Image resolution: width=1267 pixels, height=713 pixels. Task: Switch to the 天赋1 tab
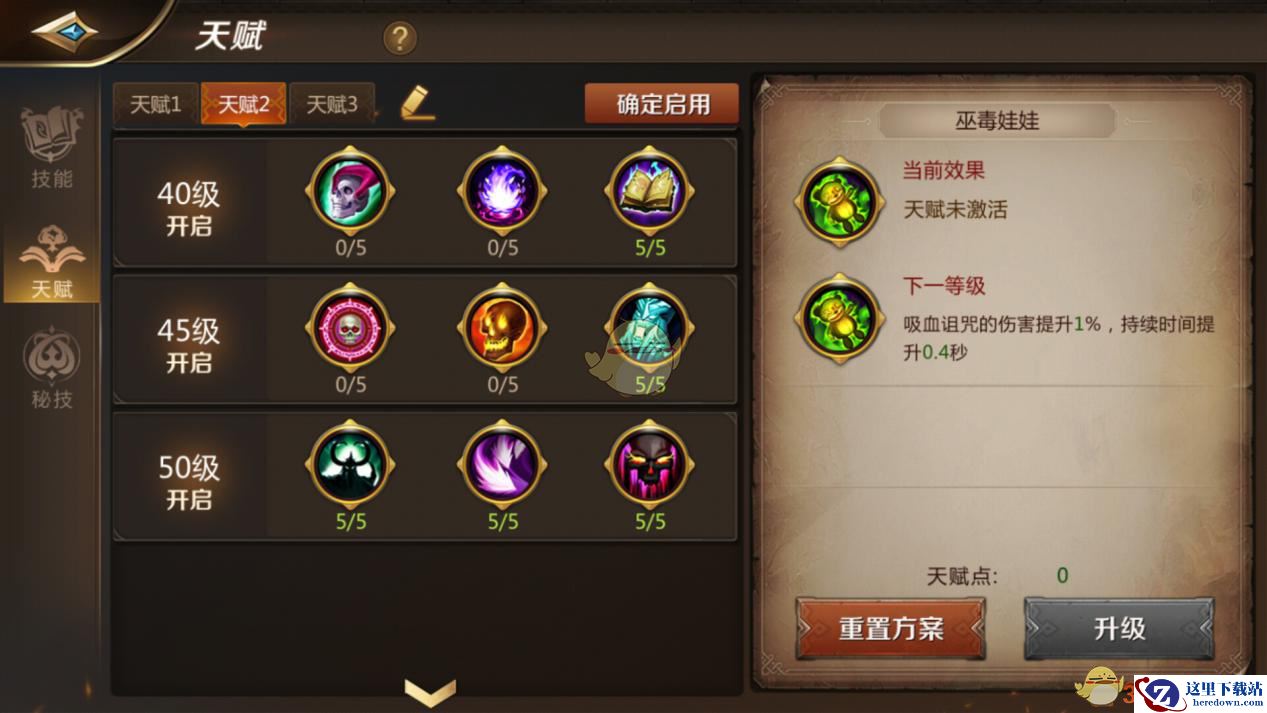pyautogui.click(x=156, y=104)
